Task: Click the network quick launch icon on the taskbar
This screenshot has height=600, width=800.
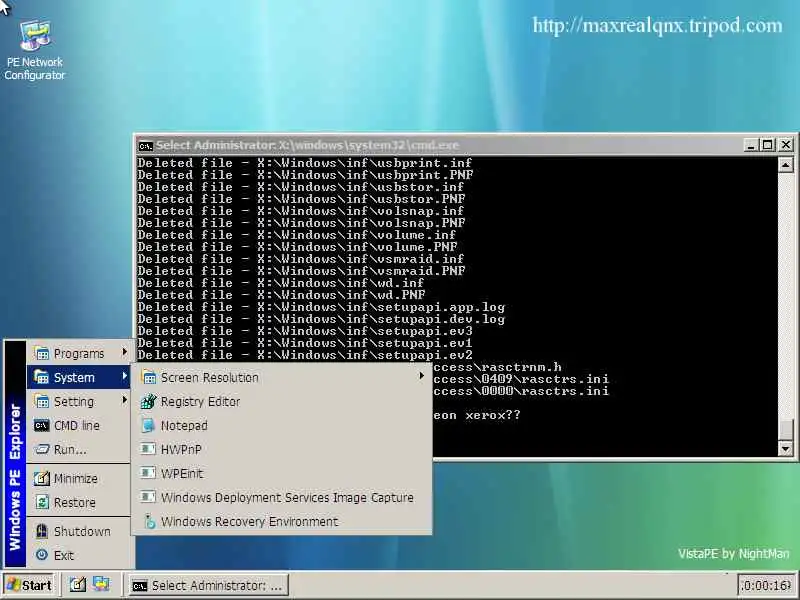Action: (101, 584)
